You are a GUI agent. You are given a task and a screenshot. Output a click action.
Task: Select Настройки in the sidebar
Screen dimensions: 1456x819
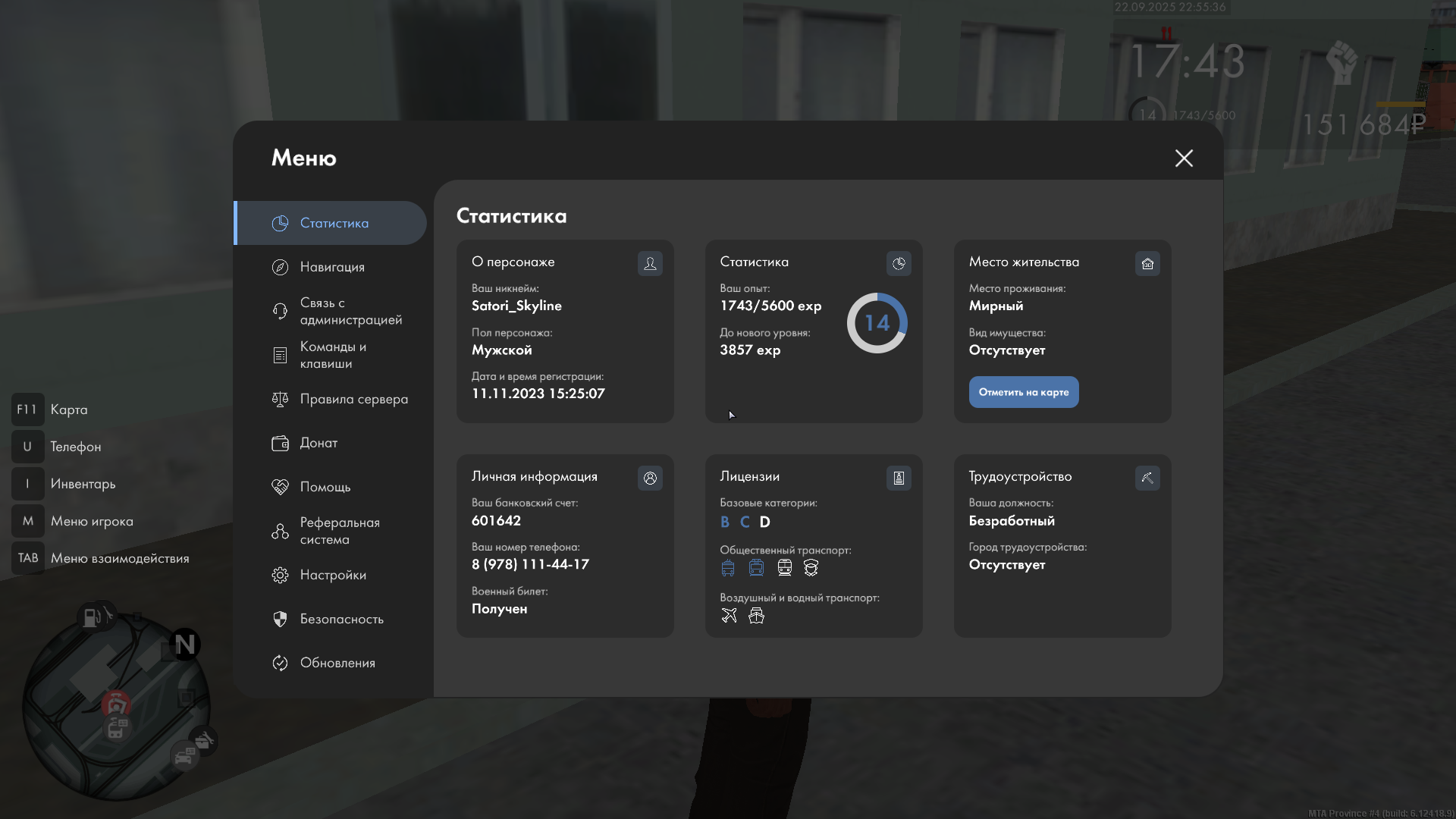332,575
